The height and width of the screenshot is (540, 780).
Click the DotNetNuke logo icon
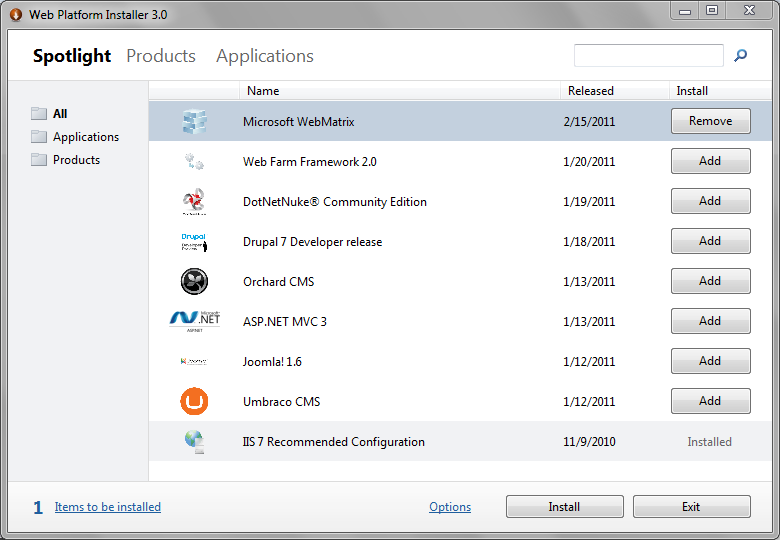coord(194,201)
